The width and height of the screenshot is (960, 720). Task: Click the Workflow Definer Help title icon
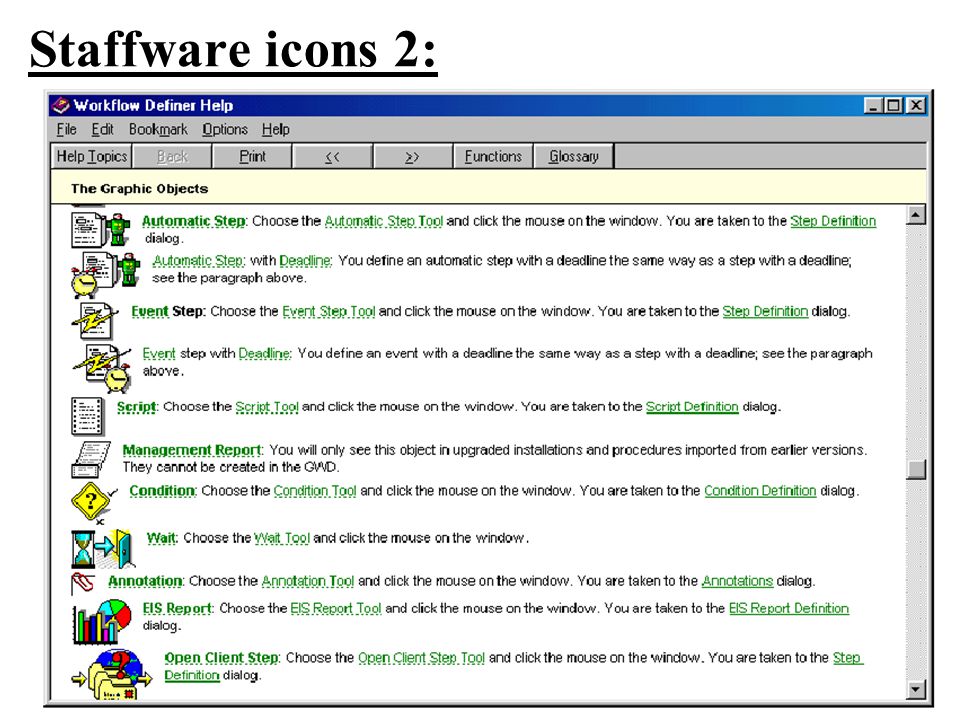pyautogui.click(x=61, y=105)
